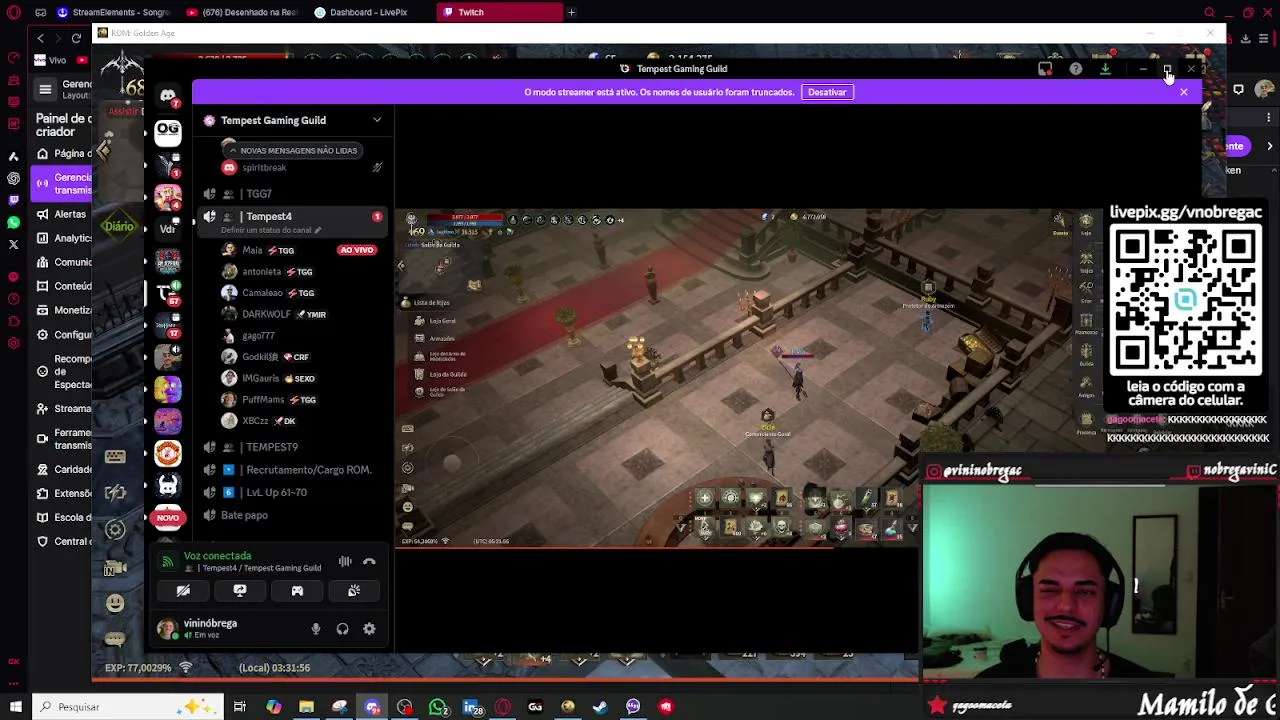1280x720 pixels.
Task: Open noise suppression waveform icon
Action: tap(345, 562)
